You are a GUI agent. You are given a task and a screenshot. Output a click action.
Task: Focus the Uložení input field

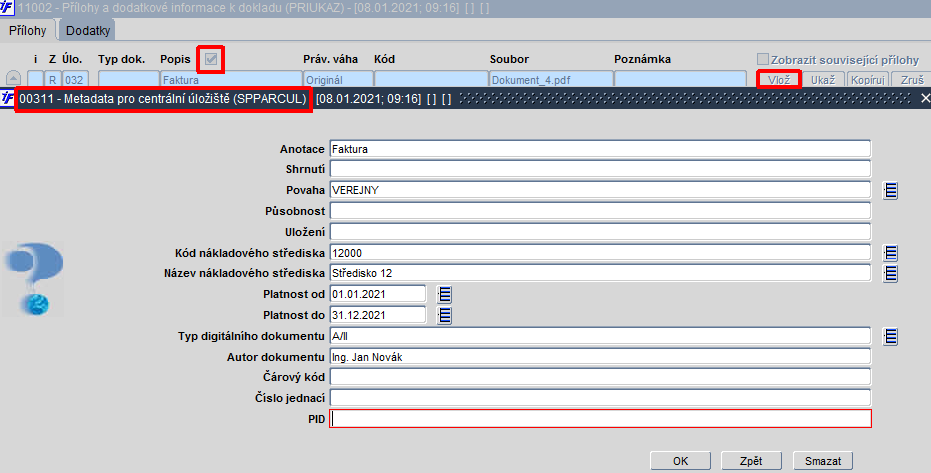[600, 231]
